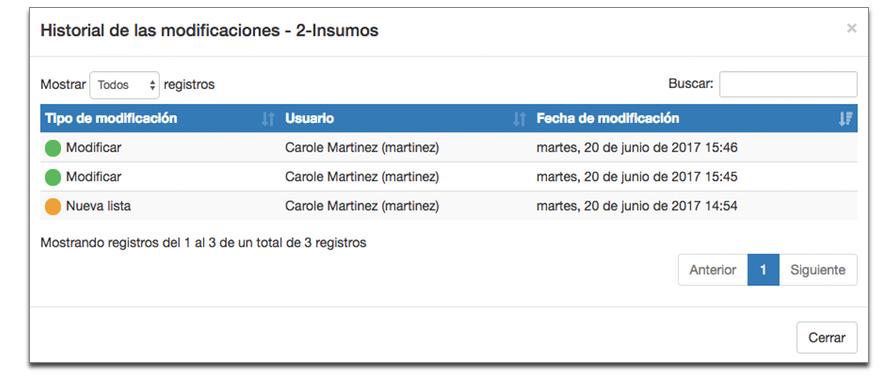Select 'Modificar' in the 15:45 row
This screenshot has height=378, width=892.
pyautogui.click(x=93, y=177)
